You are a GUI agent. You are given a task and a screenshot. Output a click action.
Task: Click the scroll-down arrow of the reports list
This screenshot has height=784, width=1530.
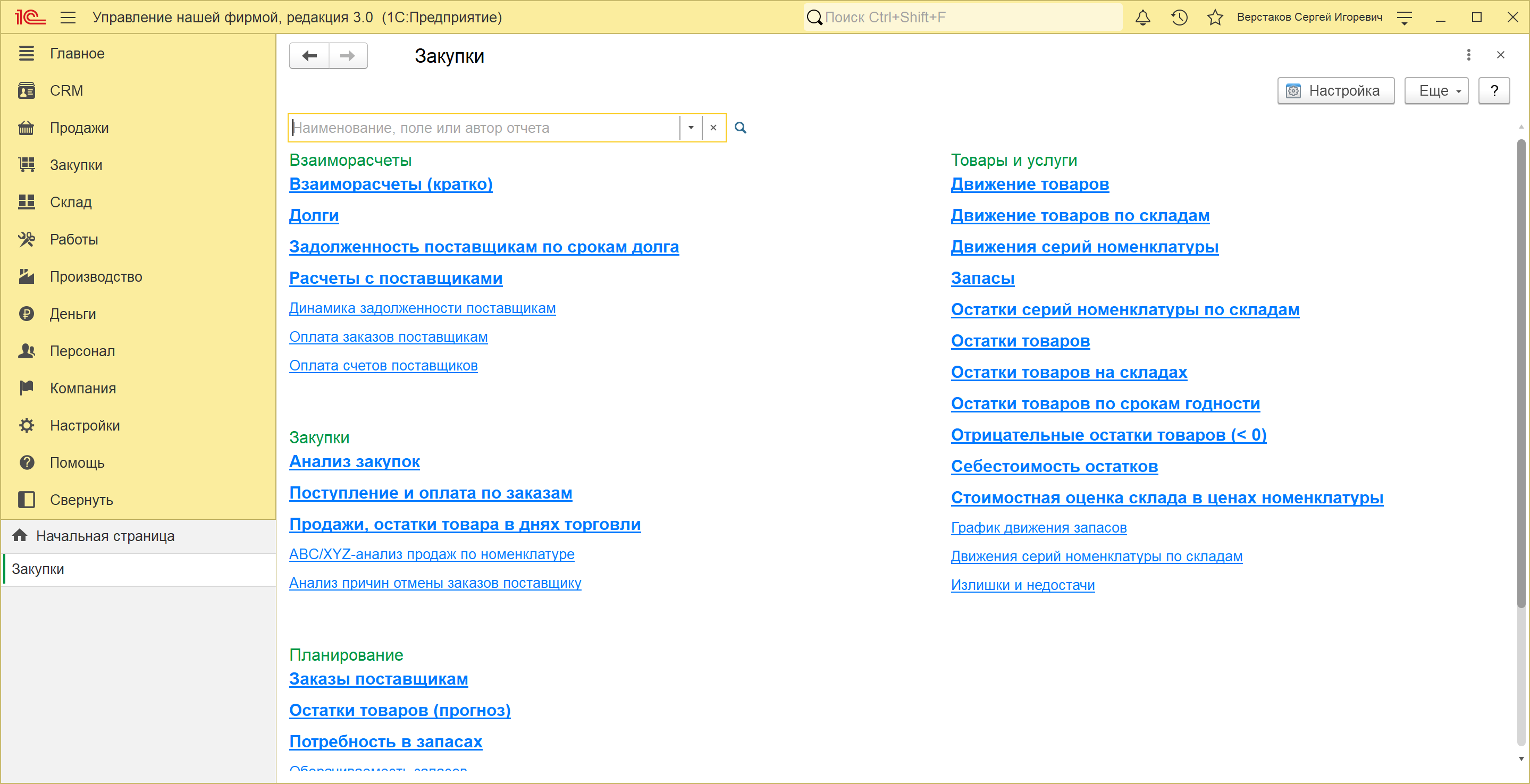point(1520,758)
